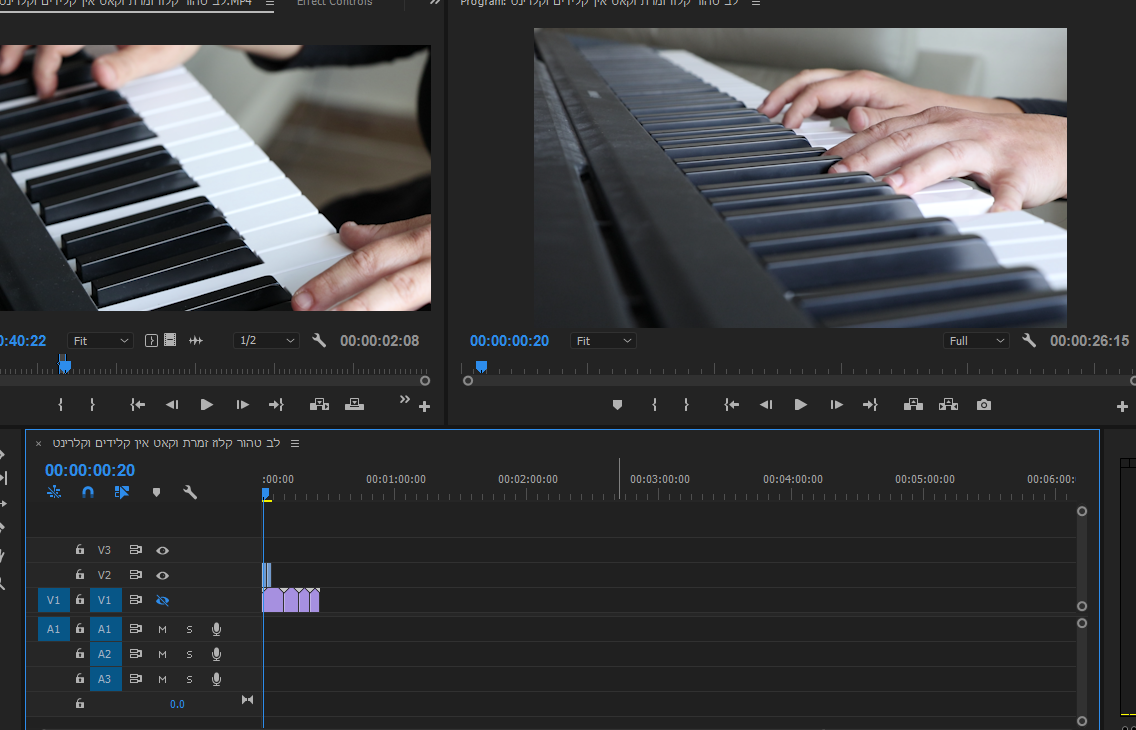The width and height of the screenshot is (1136, 730).
Task: Click Source monitor playhead marker
Action: click(x=64, y=364)
